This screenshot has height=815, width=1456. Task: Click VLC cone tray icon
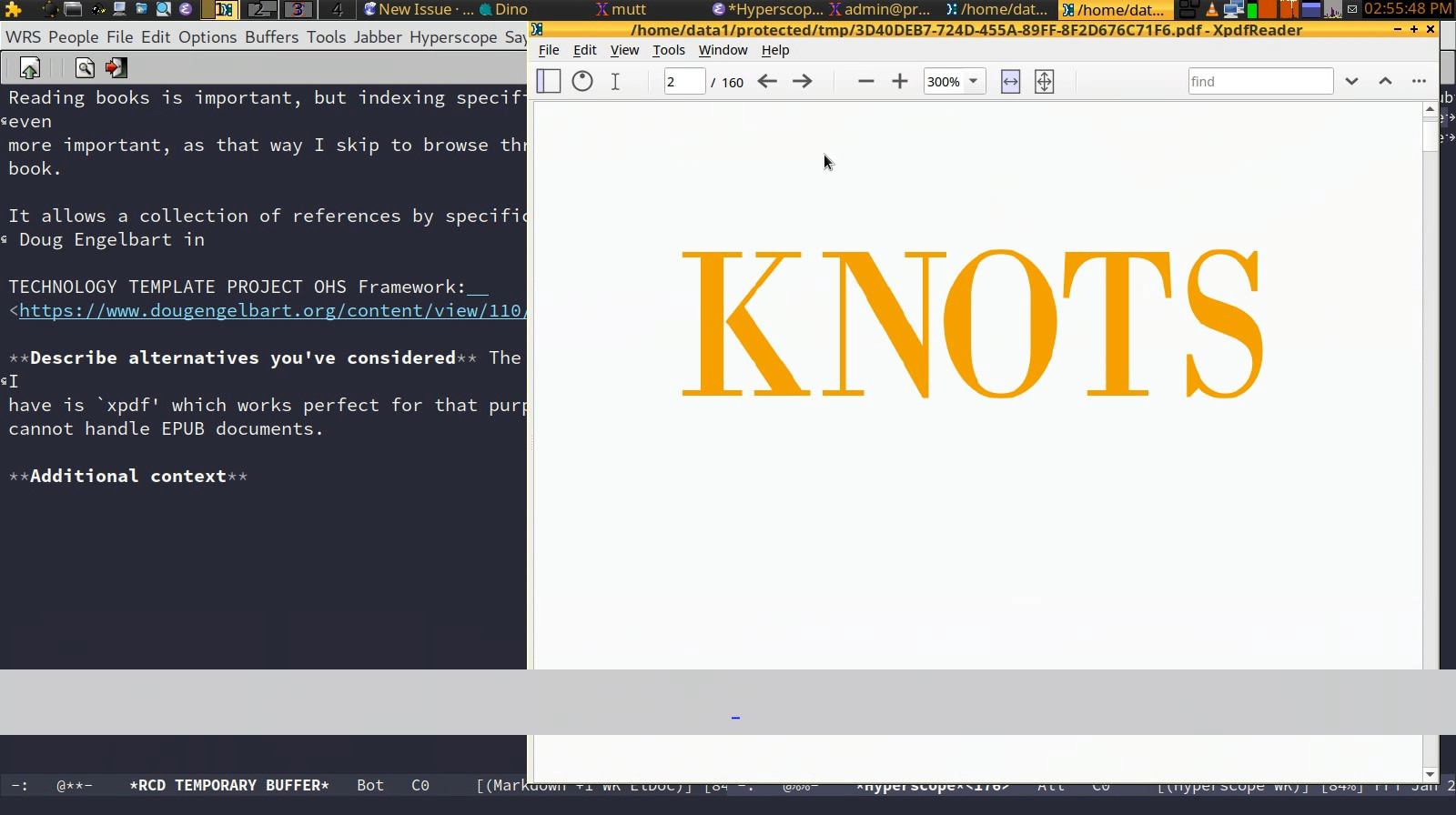coord(1212,10)
